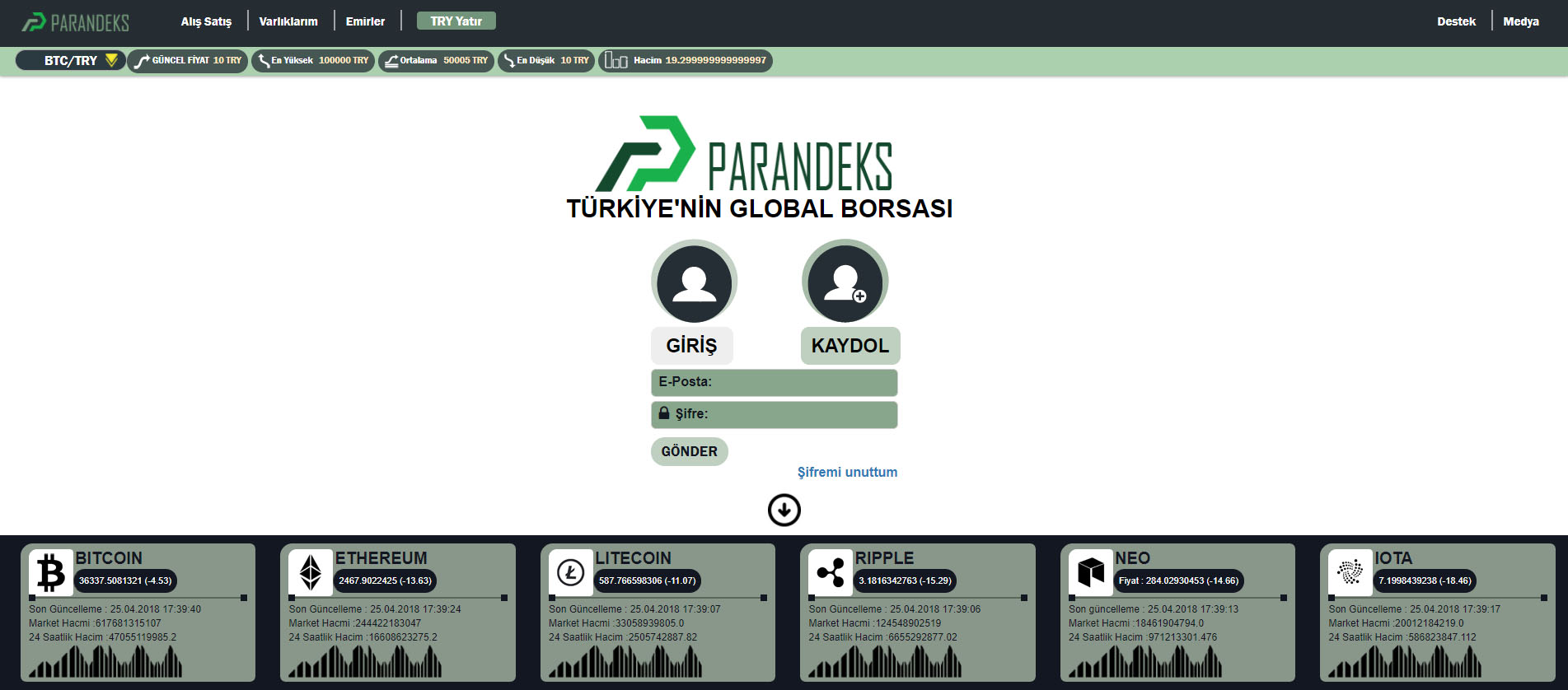Click Bitcoin Market Hacmi :617681315107 text

tap(95, 623)
